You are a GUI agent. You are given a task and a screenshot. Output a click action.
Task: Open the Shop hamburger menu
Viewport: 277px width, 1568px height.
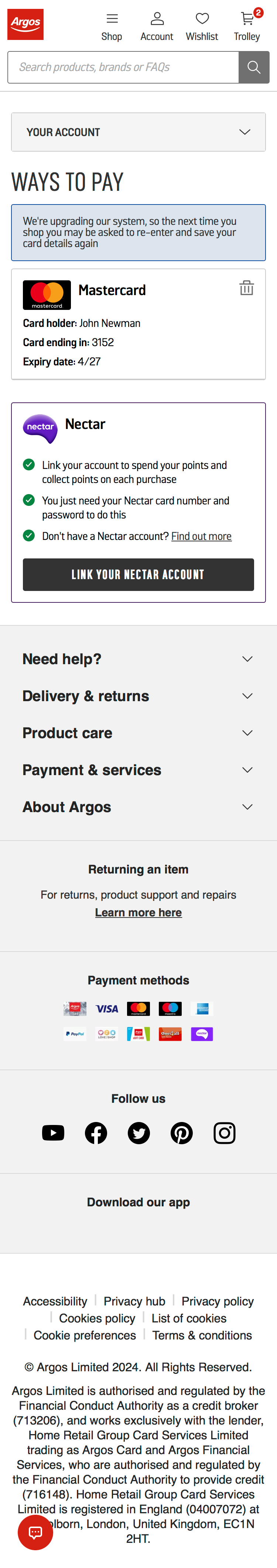[112, 27]
